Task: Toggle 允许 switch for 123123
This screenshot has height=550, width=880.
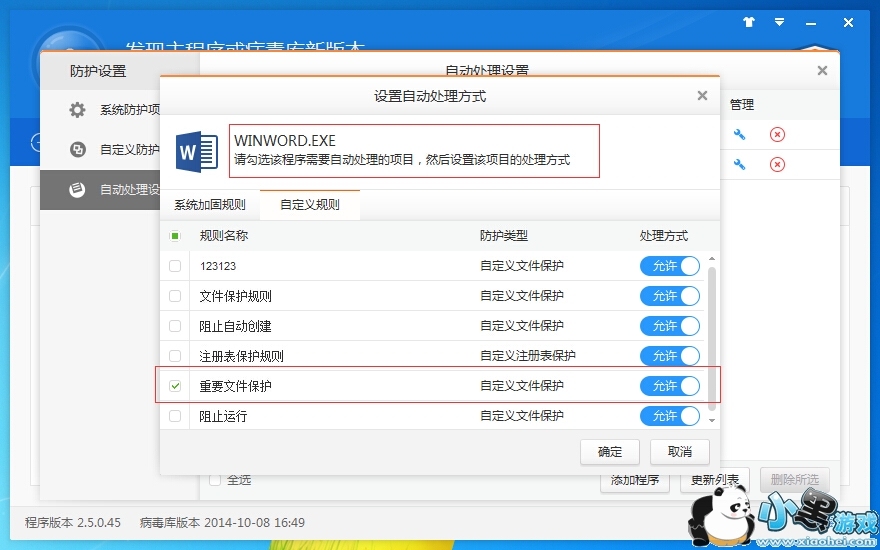Action: click(670, 266)
